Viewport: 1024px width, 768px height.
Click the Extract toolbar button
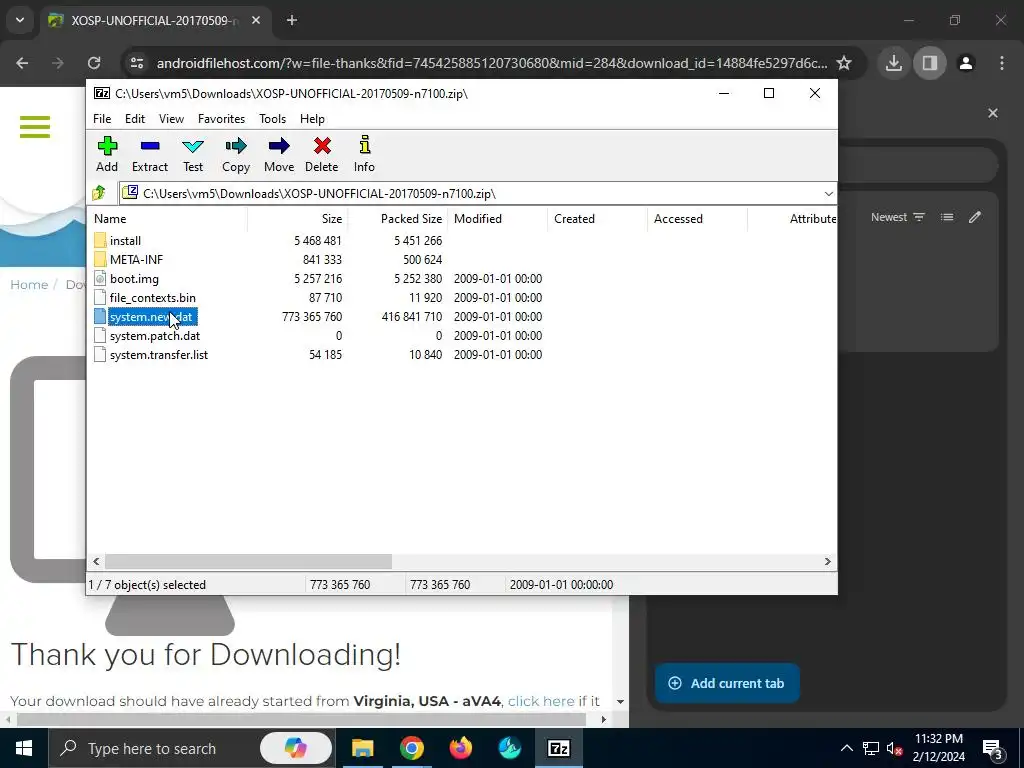pos(150,154)
